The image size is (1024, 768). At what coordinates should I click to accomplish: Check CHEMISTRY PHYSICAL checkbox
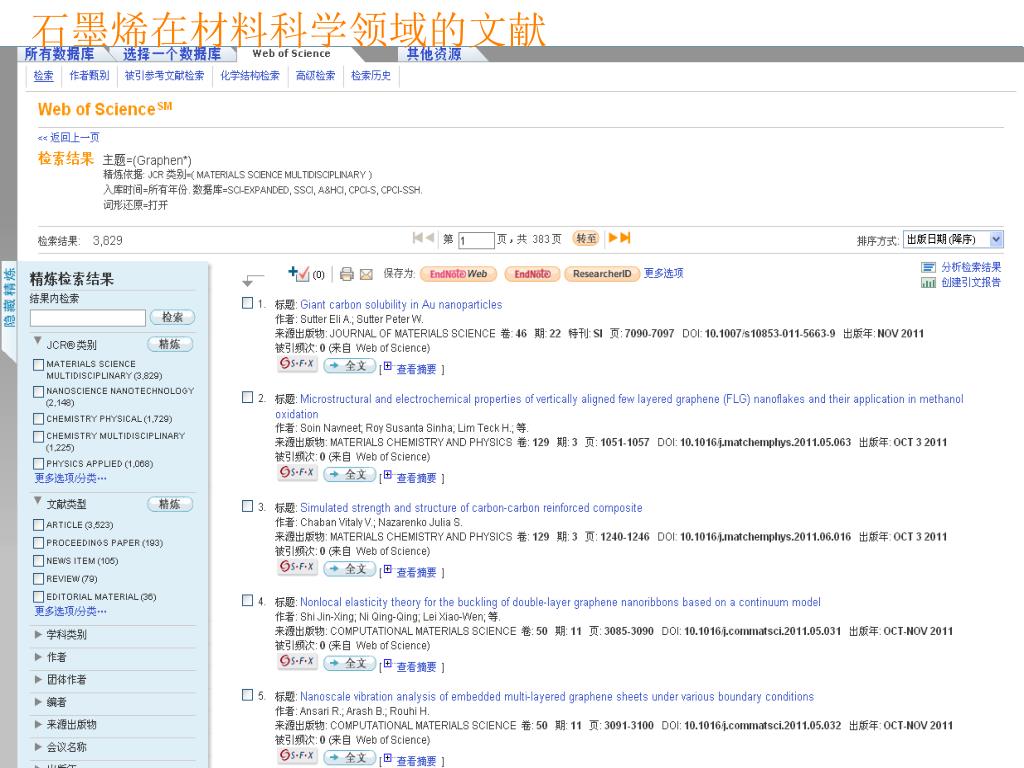pyautogui.click(x=39, y=419)
